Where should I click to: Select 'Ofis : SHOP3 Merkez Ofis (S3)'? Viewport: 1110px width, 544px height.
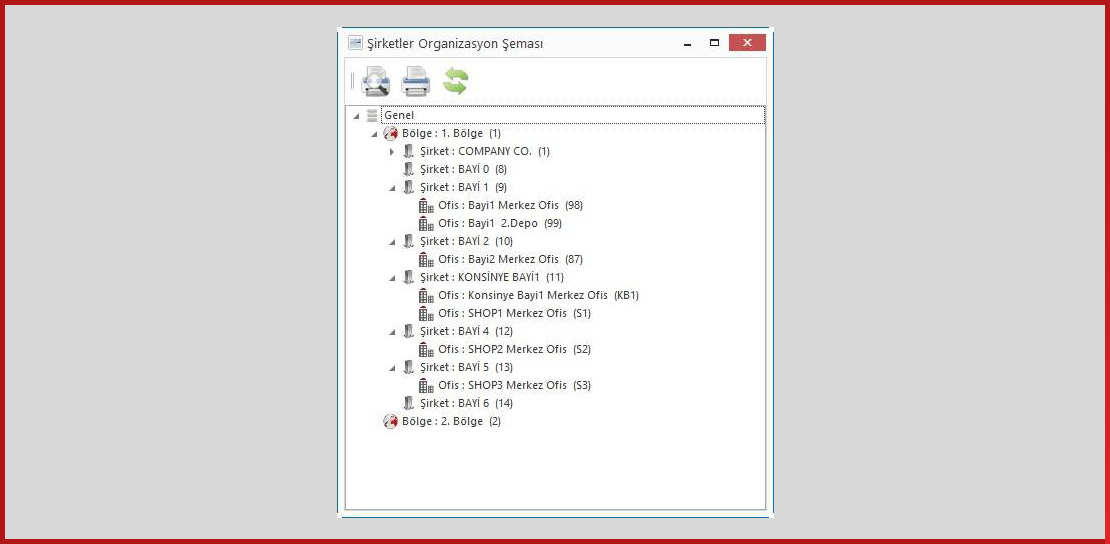point(515,385)
